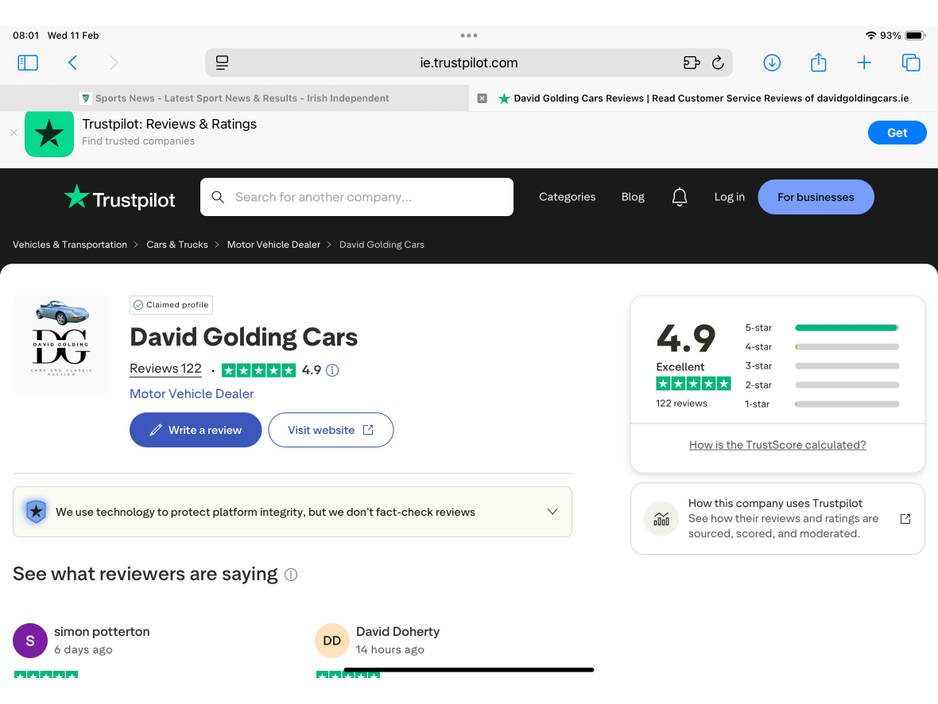The width and height of the screenshot is (938, 704).
Task: Click the Write a review button
Action: pos(195,430)
